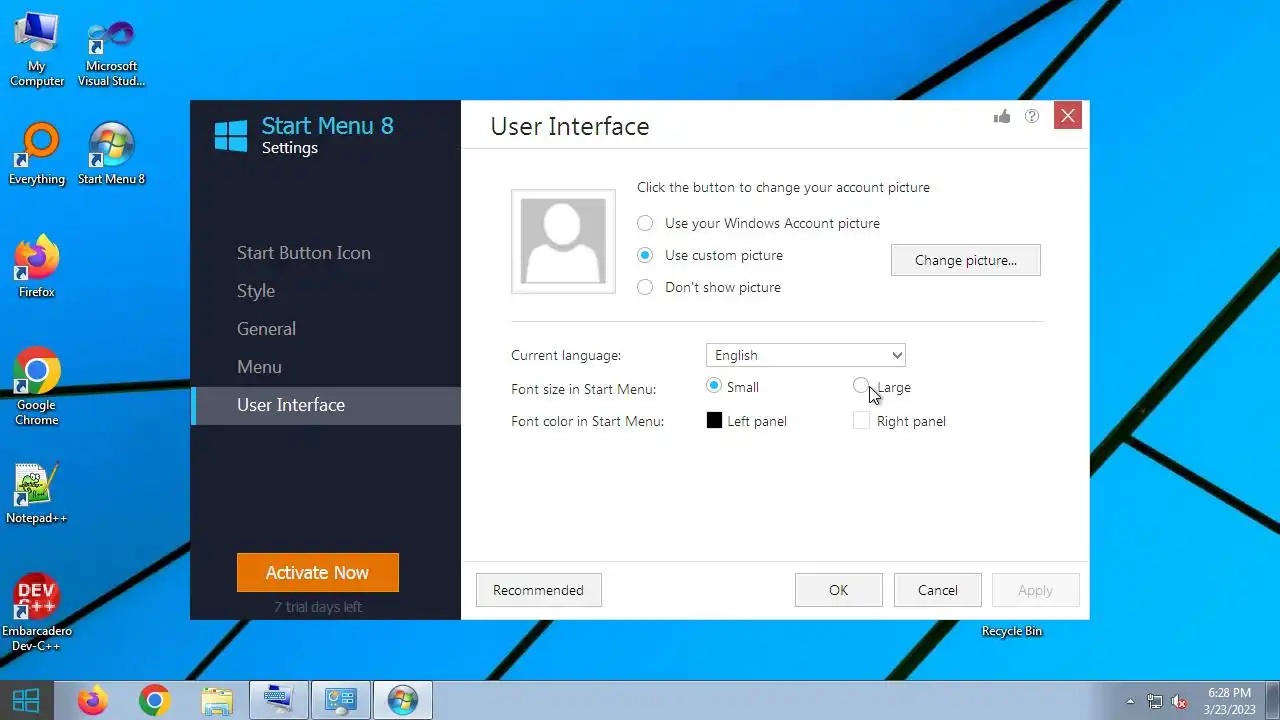1280x720 pixels.
Task: Open the Current language dropdown
Action: (806, 355)
